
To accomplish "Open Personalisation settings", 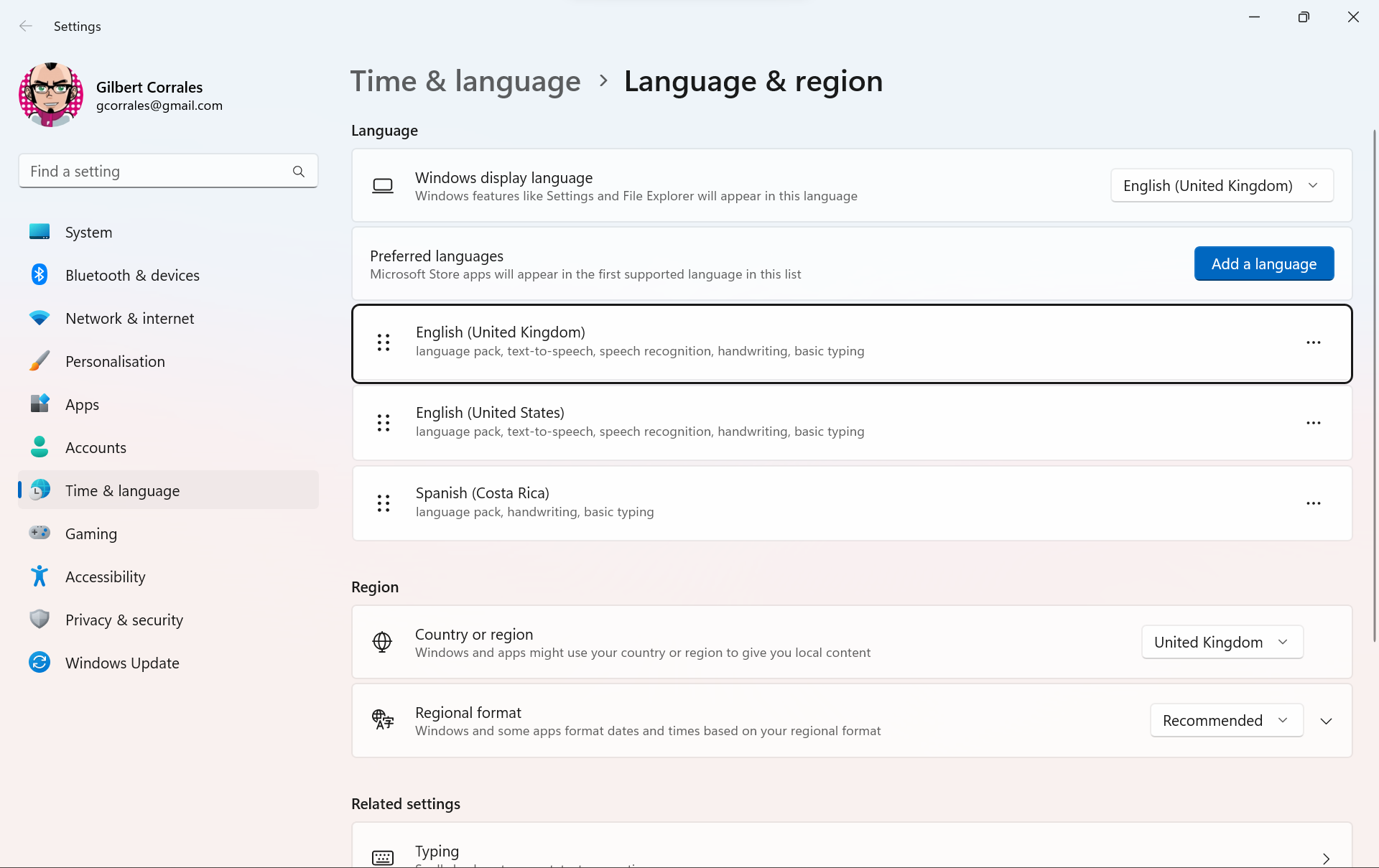I will 115,361.
